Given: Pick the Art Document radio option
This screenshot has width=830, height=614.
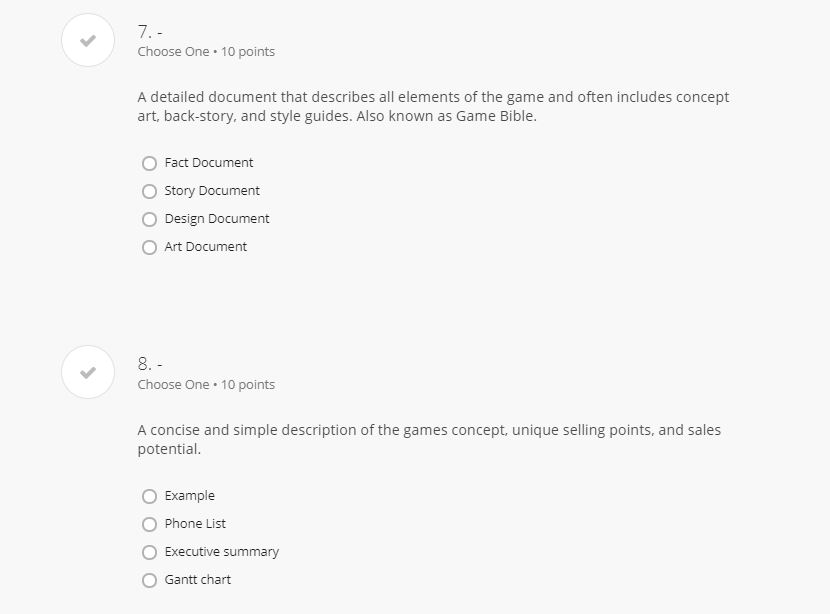Looking at the screenshot, I should tap(150, 247).
